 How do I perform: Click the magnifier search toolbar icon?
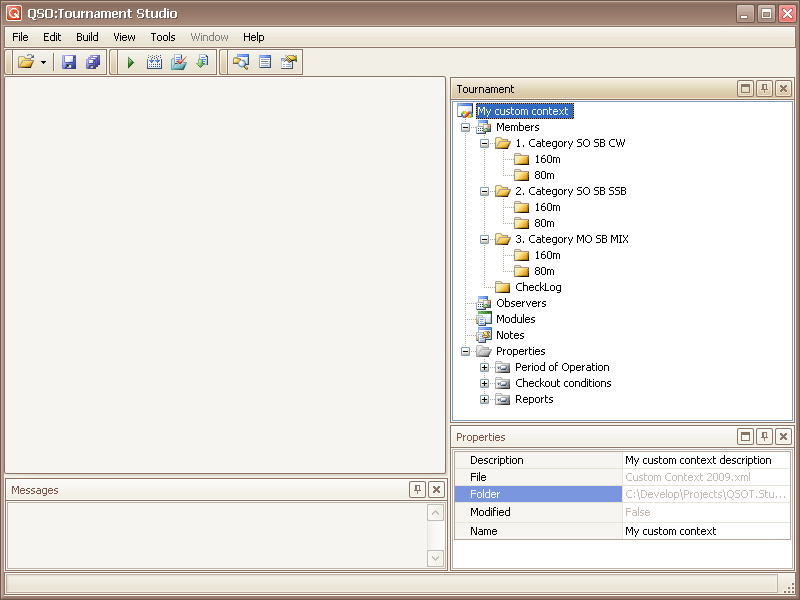(x=240, y=62)
